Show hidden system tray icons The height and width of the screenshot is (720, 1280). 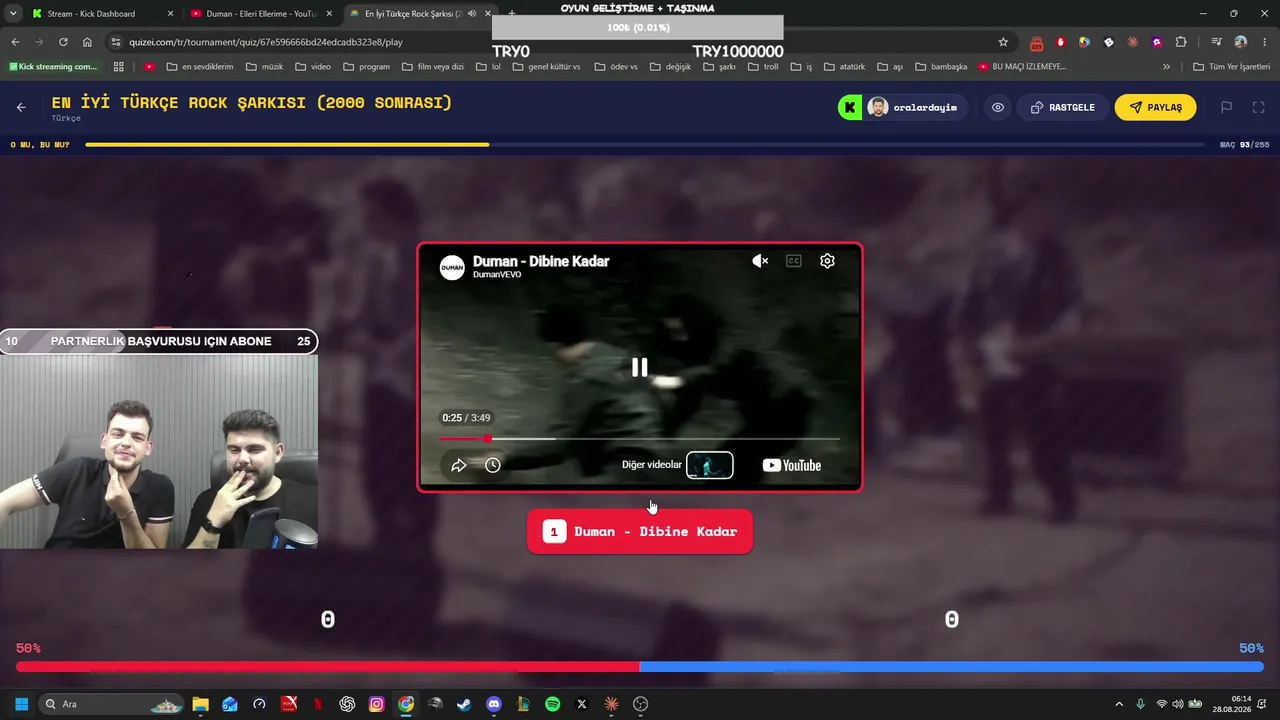pos(1119,704)
